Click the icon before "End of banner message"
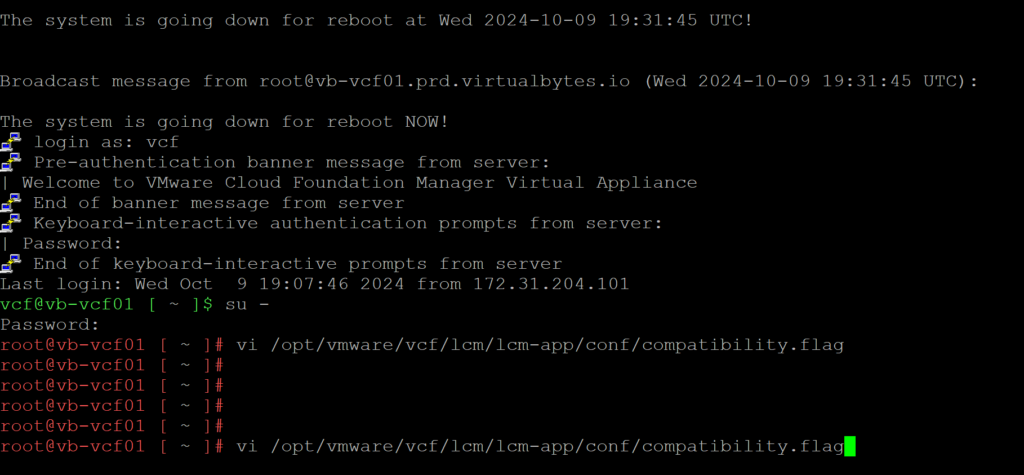The image size is (1024, 475). (x=12, y=203)
